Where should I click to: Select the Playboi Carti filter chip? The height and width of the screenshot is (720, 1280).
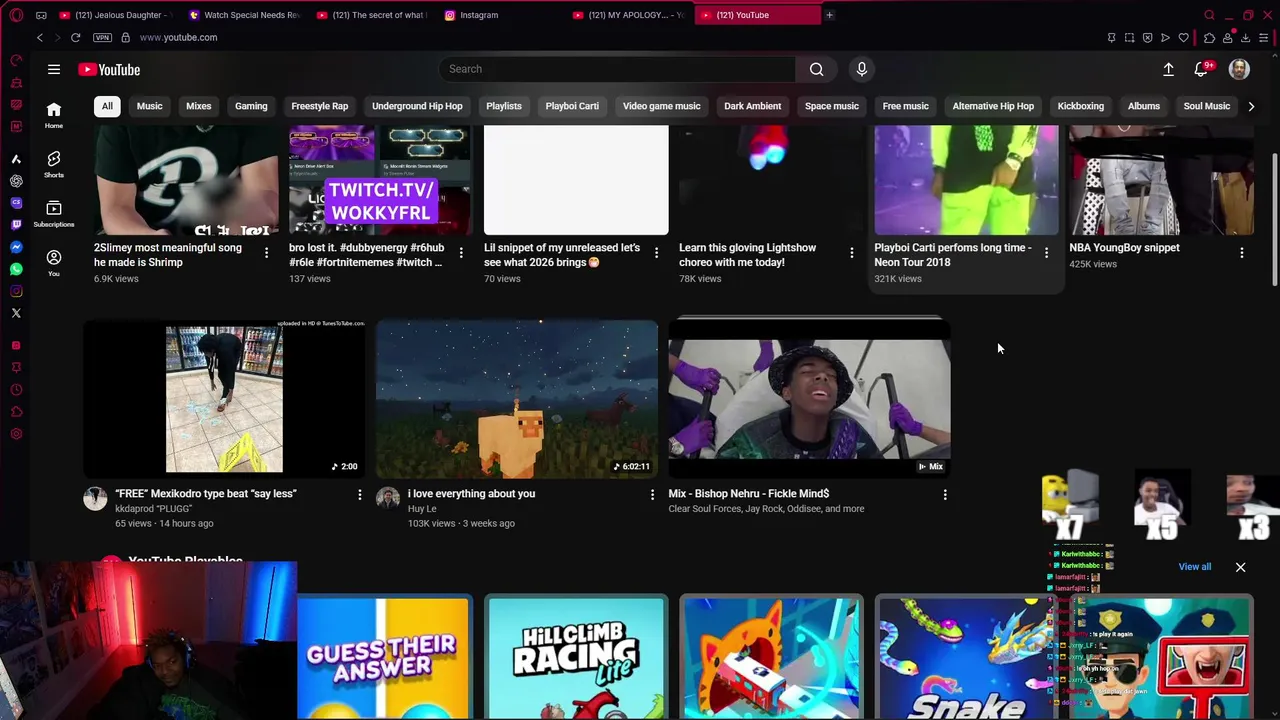point(572,106)
